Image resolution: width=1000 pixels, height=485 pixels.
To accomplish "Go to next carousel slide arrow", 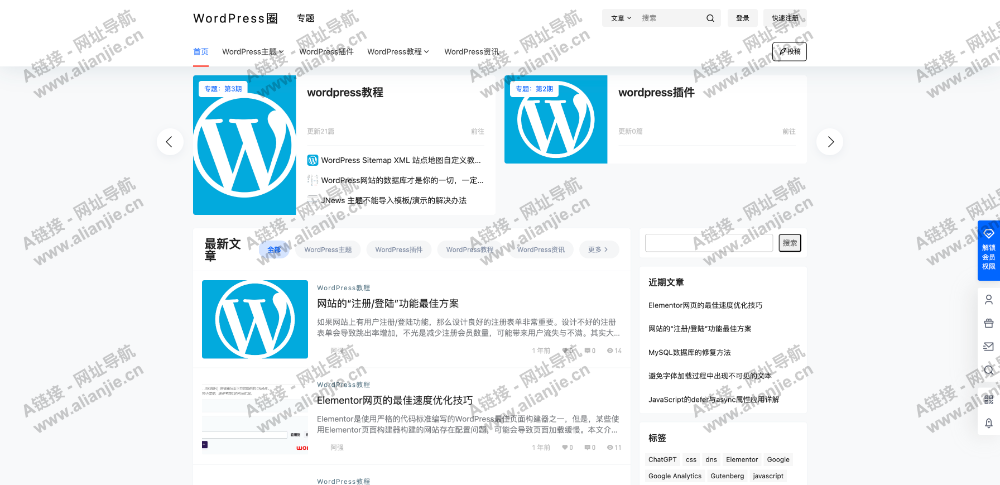I will pos(830,142).
